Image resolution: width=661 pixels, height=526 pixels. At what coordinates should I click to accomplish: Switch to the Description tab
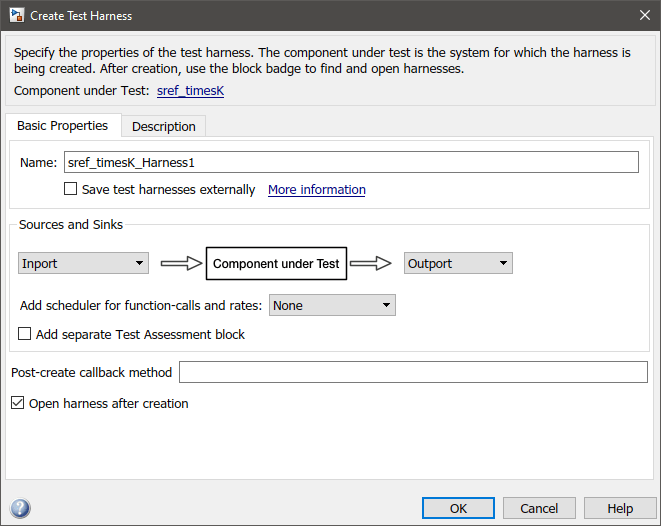click(164, 126)
